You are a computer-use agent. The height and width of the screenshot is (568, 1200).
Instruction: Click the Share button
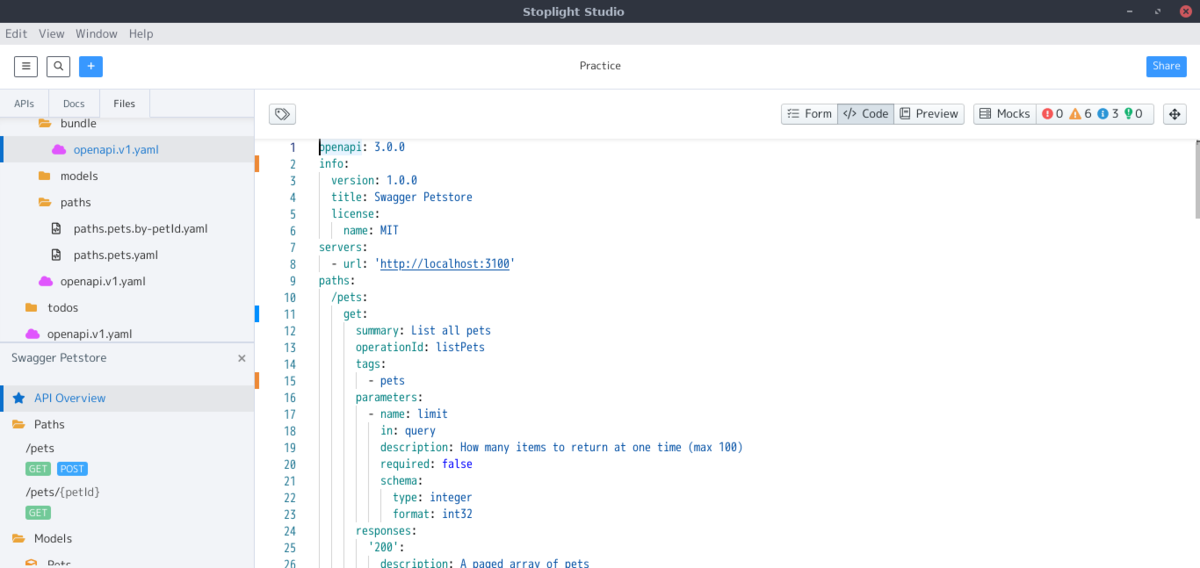[1166, 66]
